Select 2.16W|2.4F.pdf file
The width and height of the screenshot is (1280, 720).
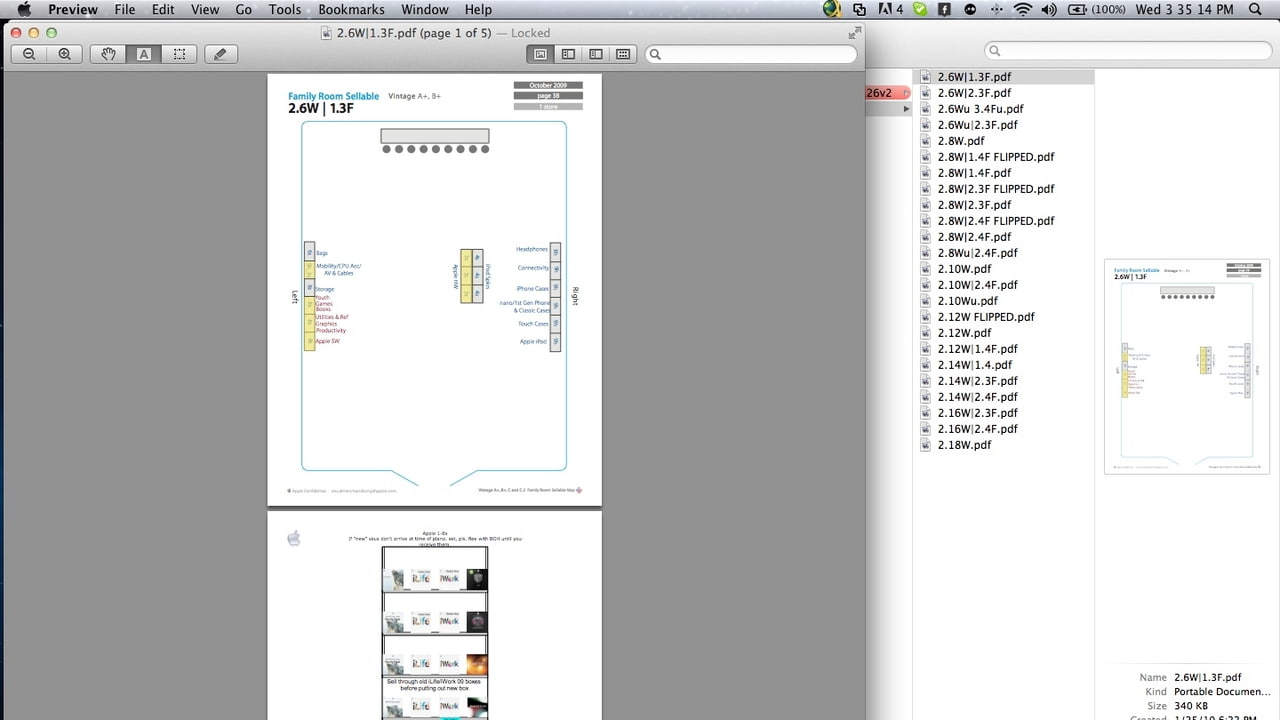(977, 429)
